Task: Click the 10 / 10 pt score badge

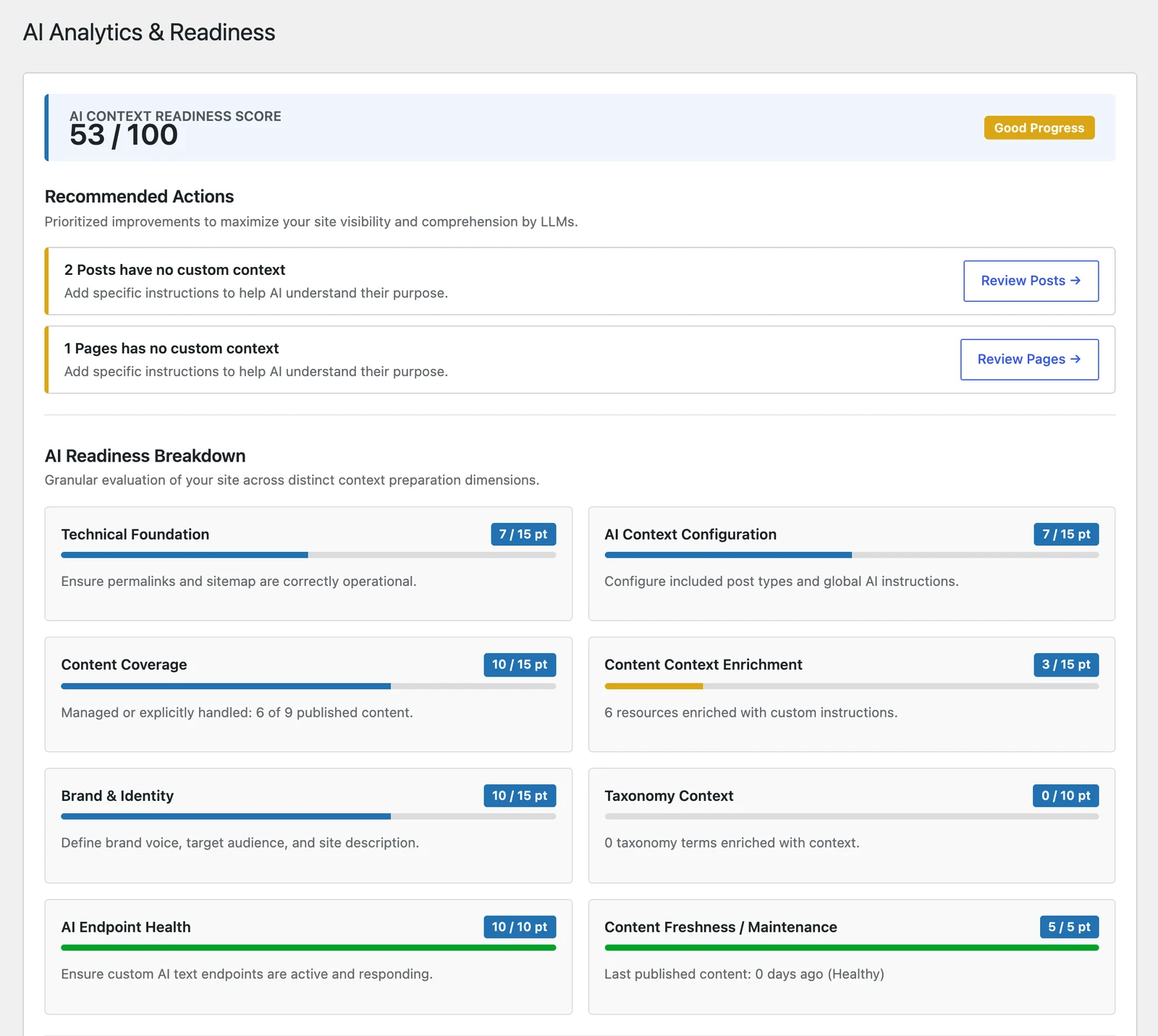Action: point(520,927)
